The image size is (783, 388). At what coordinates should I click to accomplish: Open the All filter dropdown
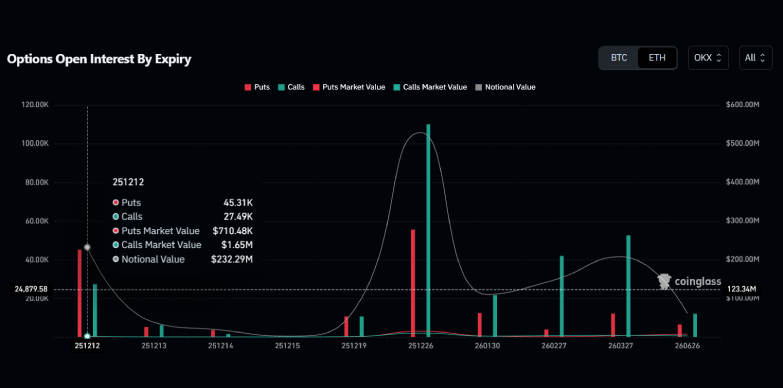755,58
